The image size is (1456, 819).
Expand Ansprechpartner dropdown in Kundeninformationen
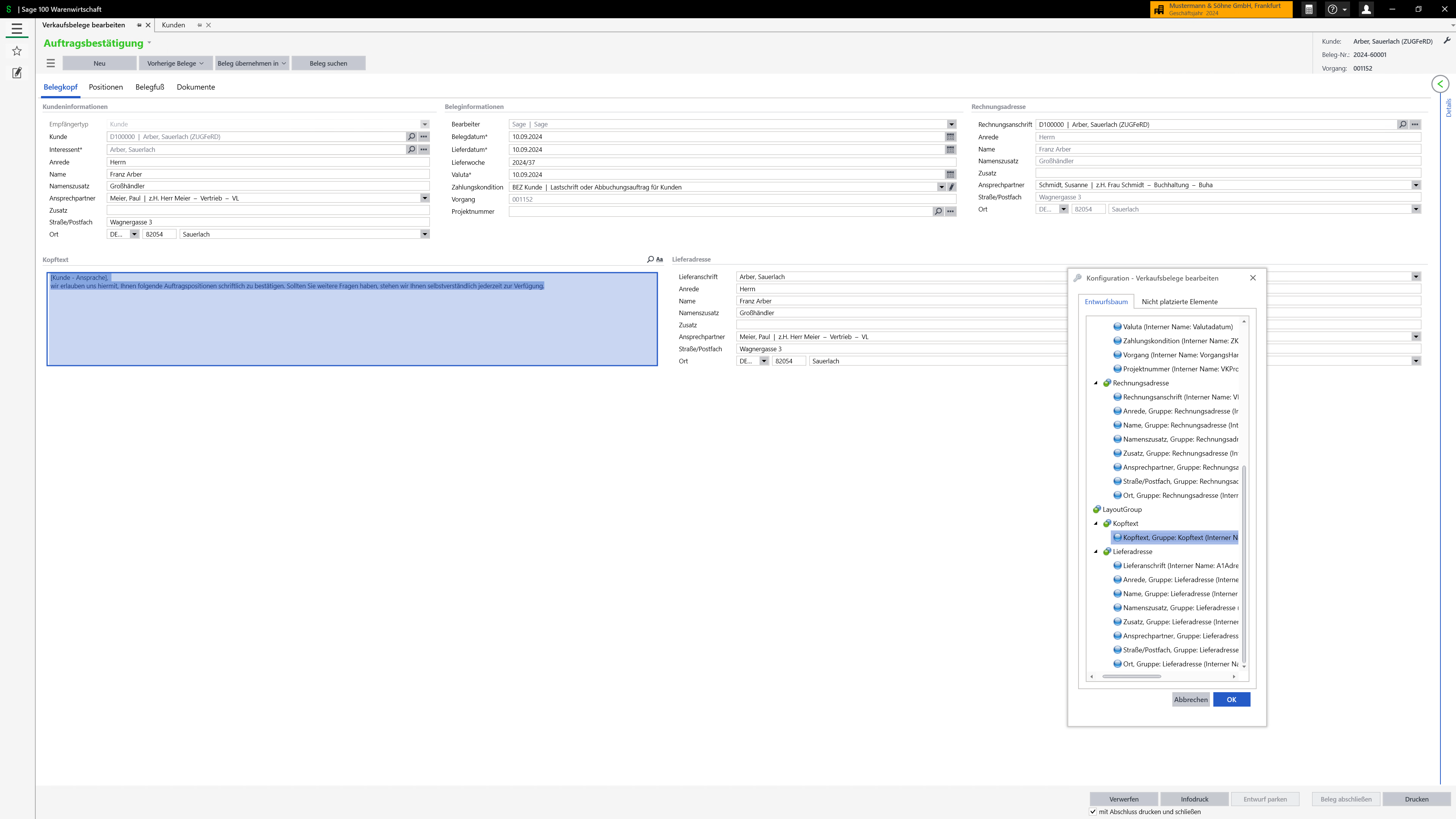[425, 199]
